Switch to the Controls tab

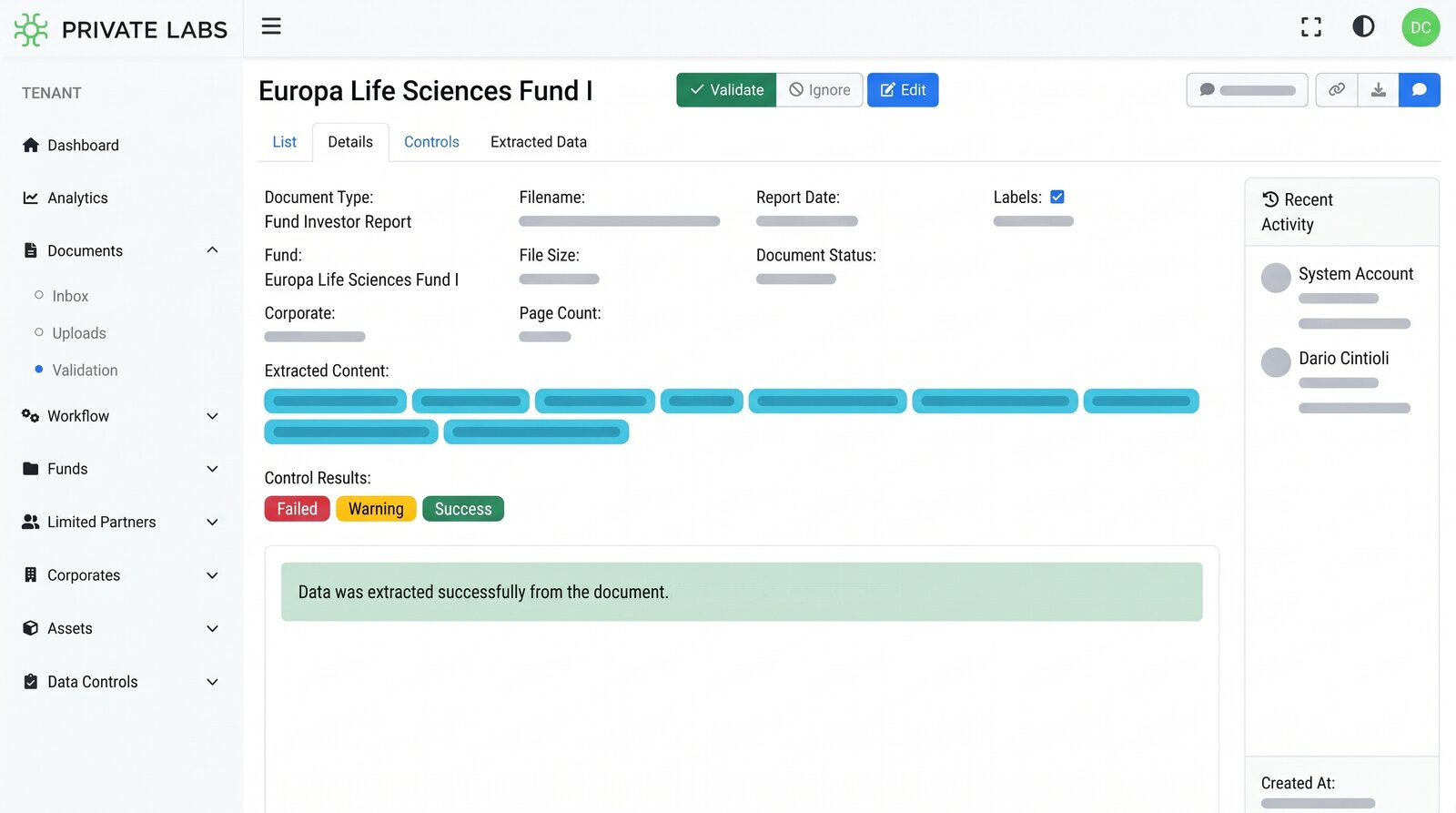(431, 142)
